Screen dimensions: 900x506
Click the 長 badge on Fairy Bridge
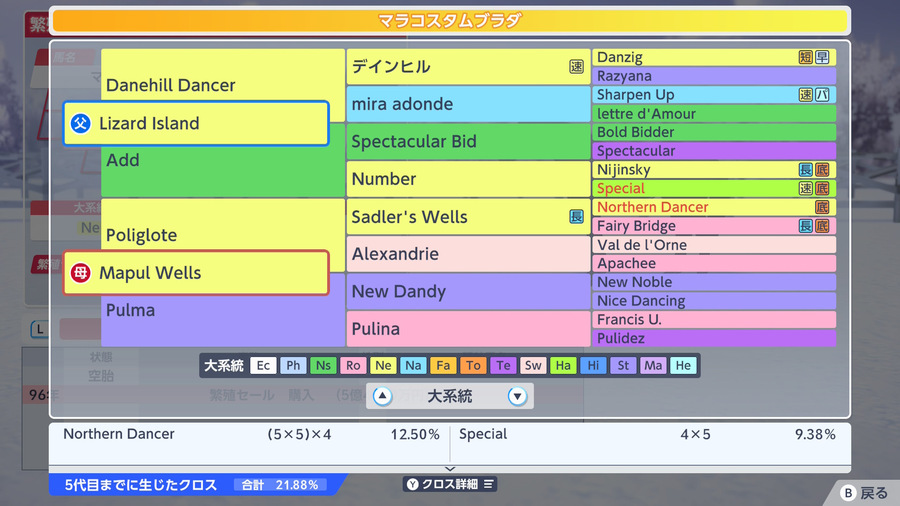(x=805, y=225)
